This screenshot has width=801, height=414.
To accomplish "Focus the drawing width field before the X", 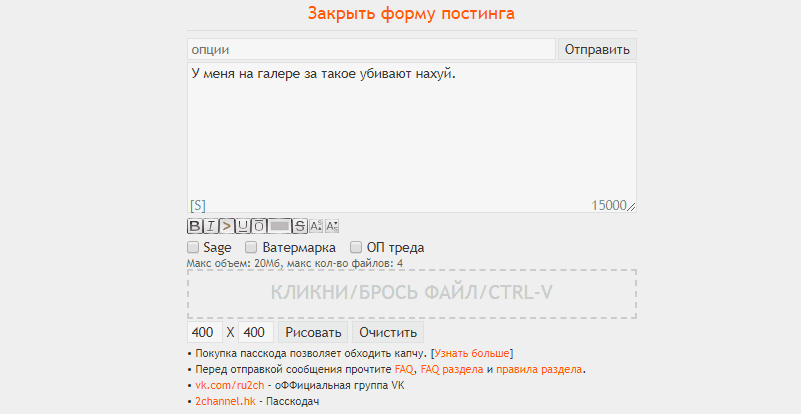I will pyautogui.click(x=205, y=332).
